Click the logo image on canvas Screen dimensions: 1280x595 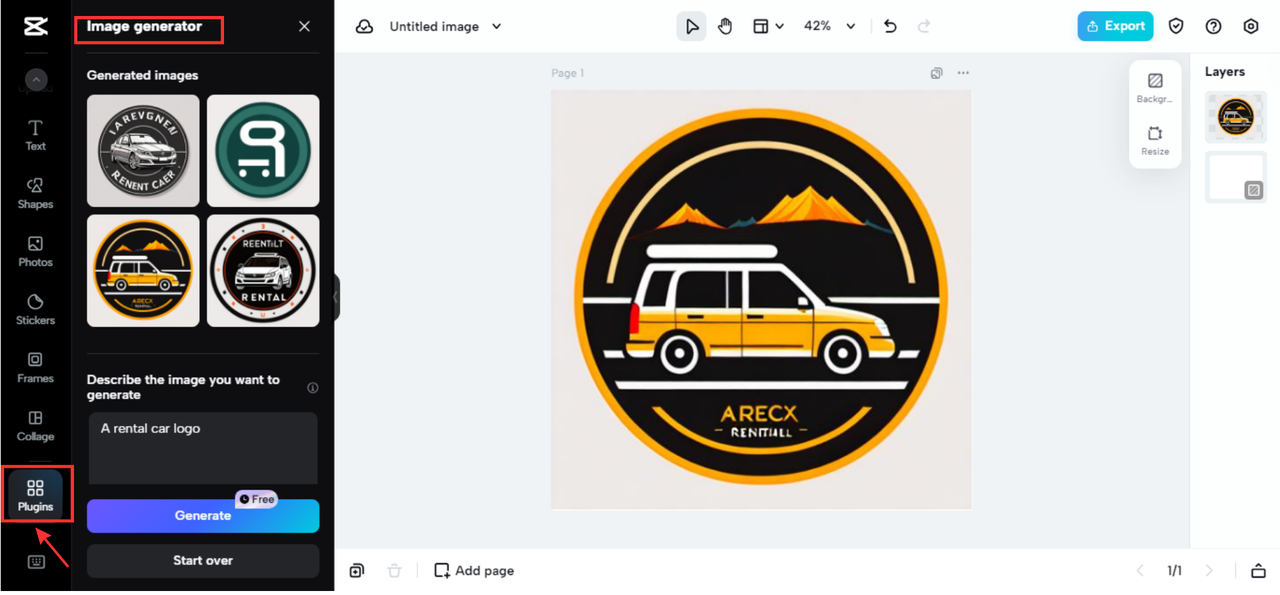click(761, 300)
